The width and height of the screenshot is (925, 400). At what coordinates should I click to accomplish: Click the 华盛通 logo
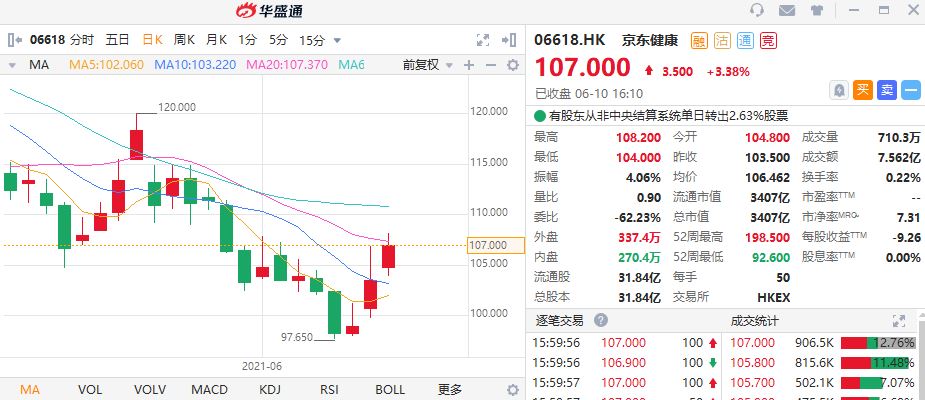(269, 10)
